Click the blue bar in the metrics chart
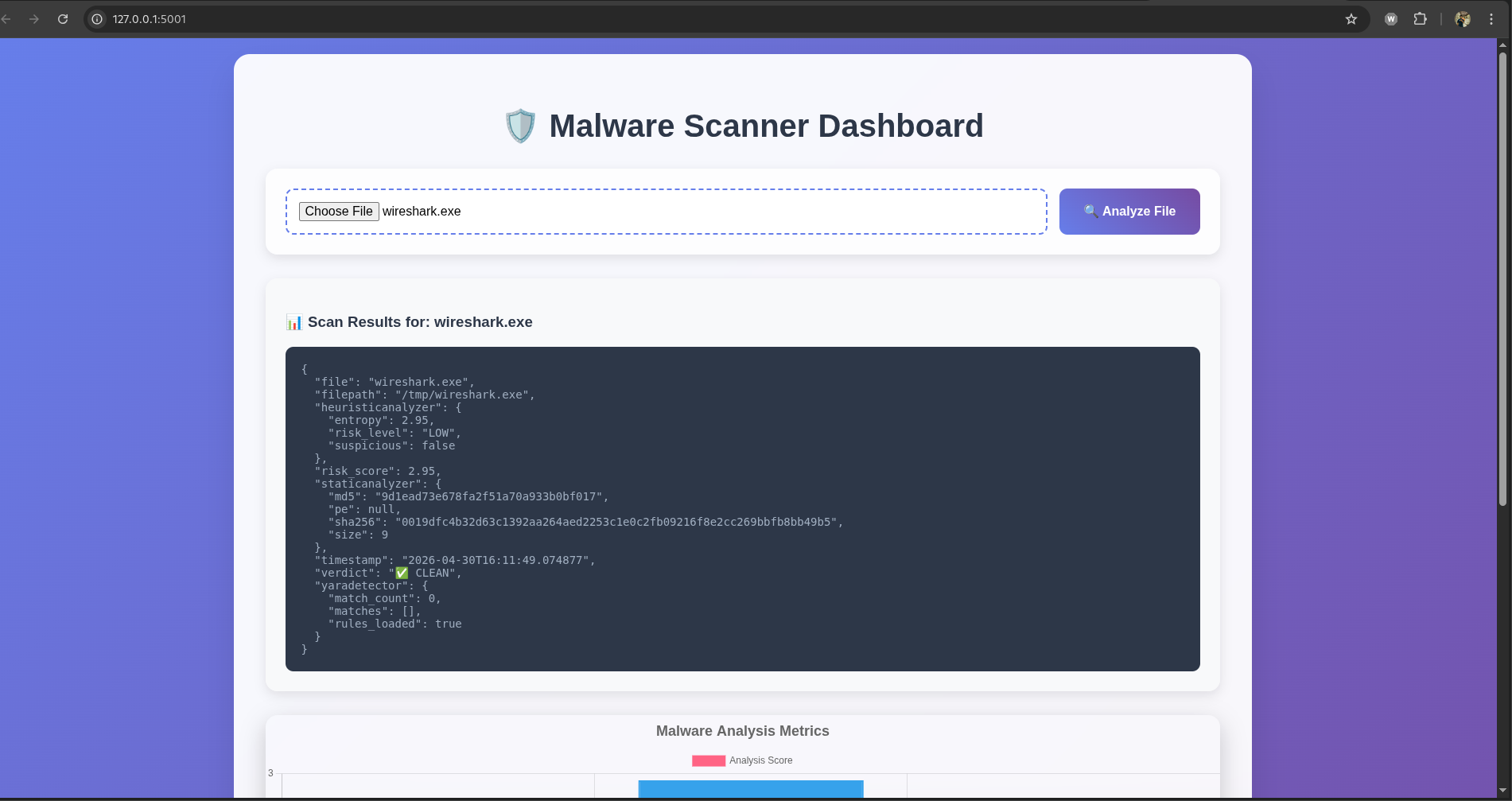 [x=751, y=789]
